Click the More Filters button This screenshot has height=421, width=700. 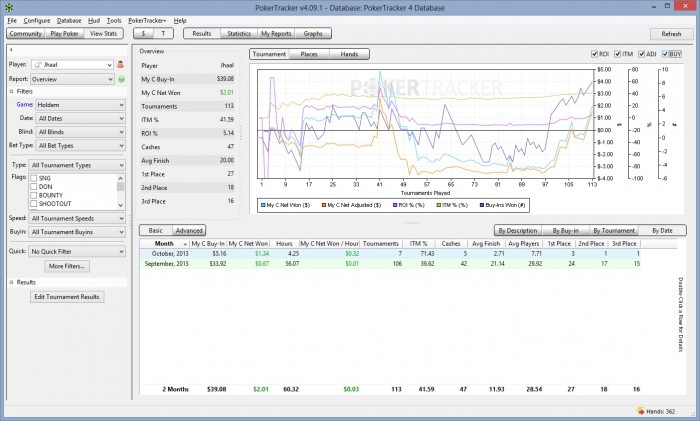click(x=69, y=266)
